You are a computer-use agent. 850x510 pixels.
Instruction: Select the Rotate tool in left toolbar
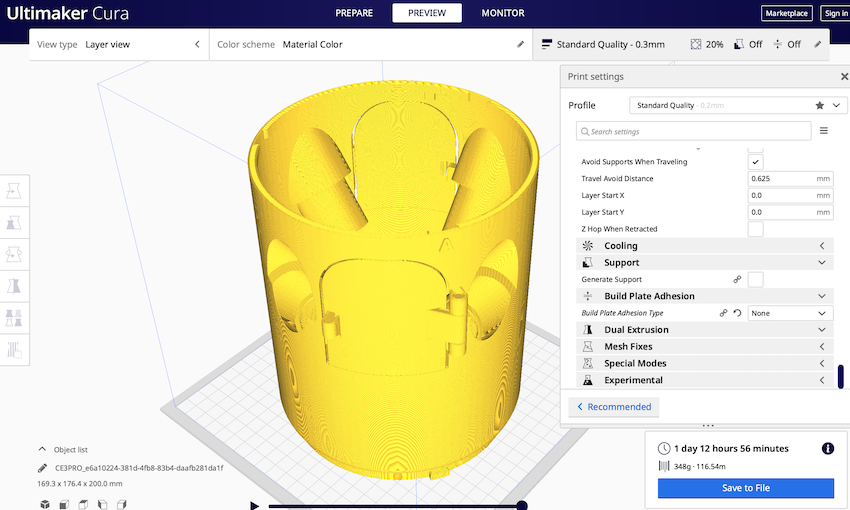point(14,254)
